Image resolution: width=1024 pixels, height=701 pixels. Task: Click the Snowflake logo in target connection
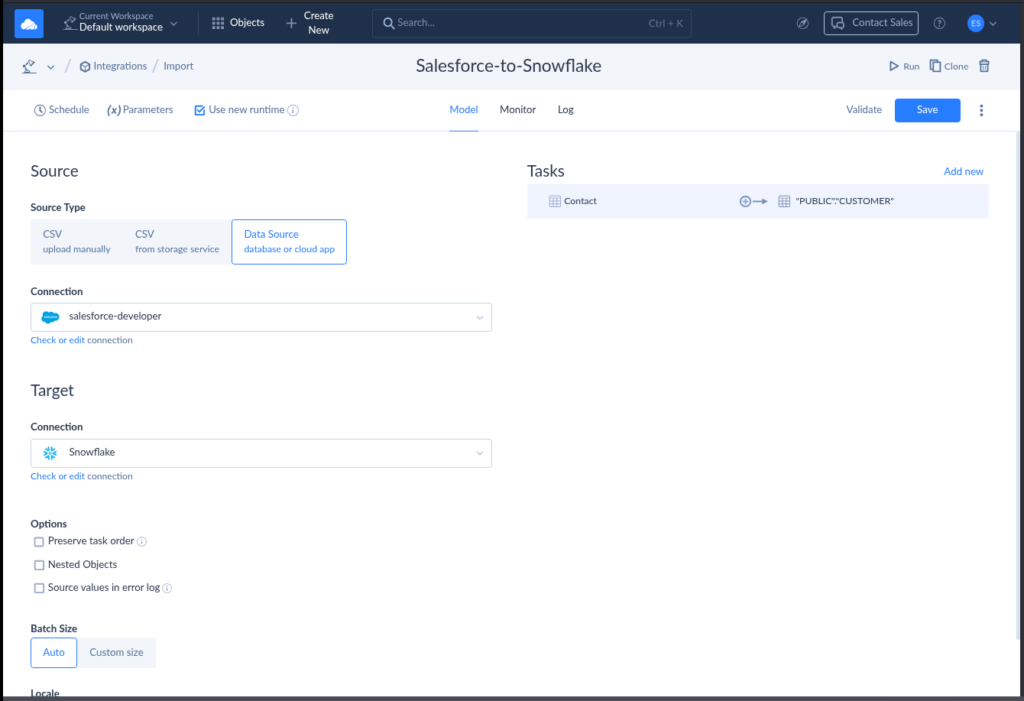pos(50,453)
